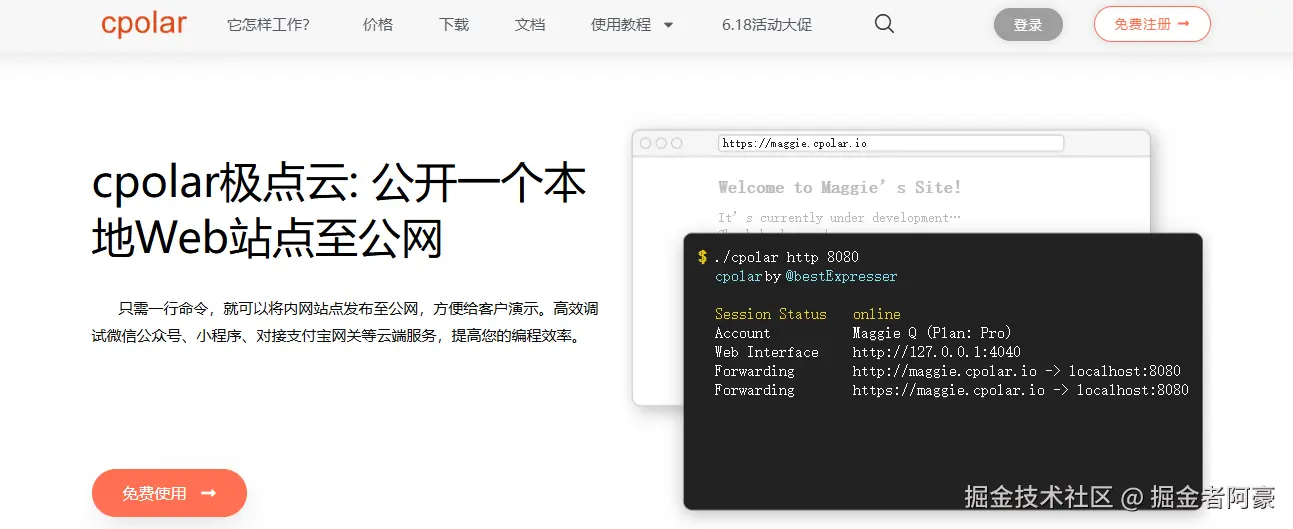Open the 文档 documentation link
This screenshot has height=529, width=1293.
pyautogui.click(x=530, y=25)
